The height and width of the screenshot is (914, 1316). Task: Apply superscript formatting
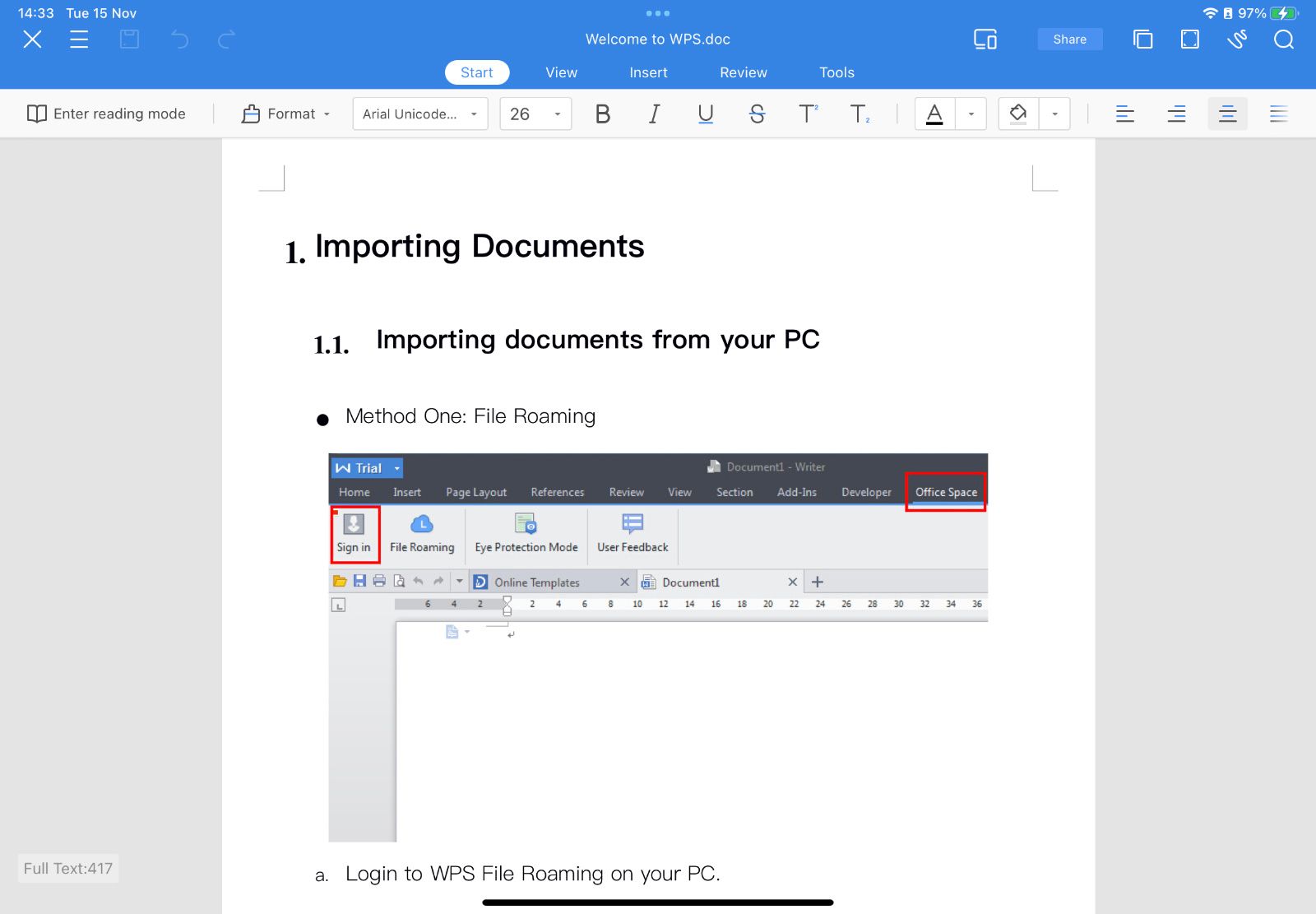[809, 114]
